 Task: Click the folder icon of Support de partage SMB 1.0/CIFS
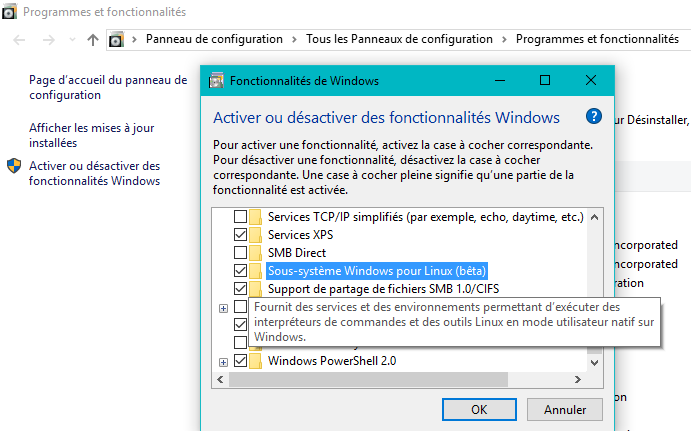pos(255,289)
